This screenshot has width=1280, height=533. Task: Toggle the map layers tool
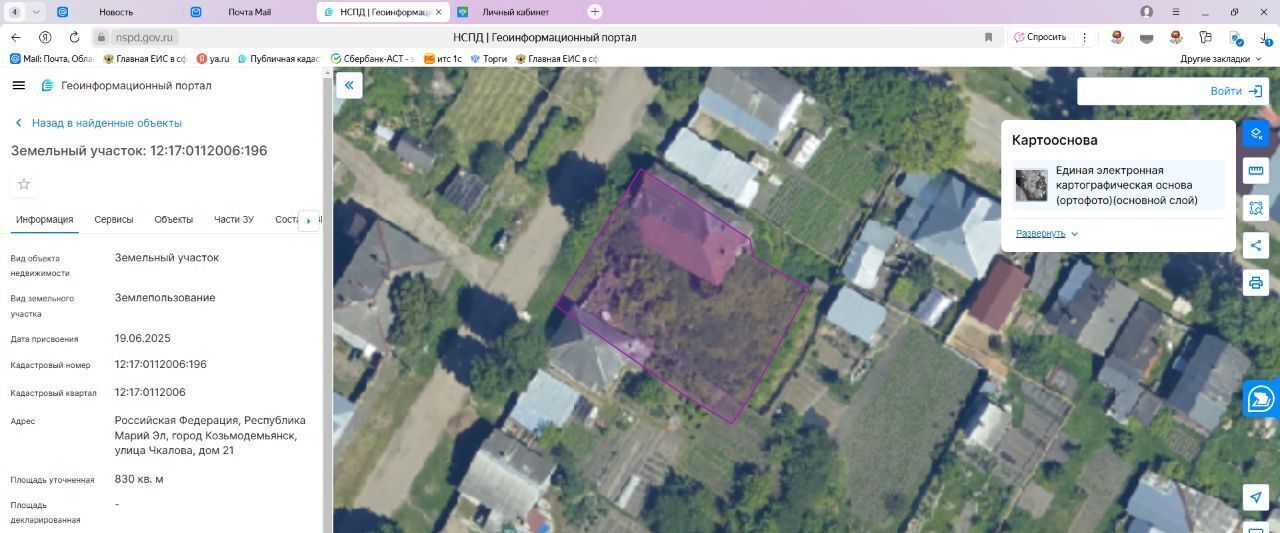1256,133
